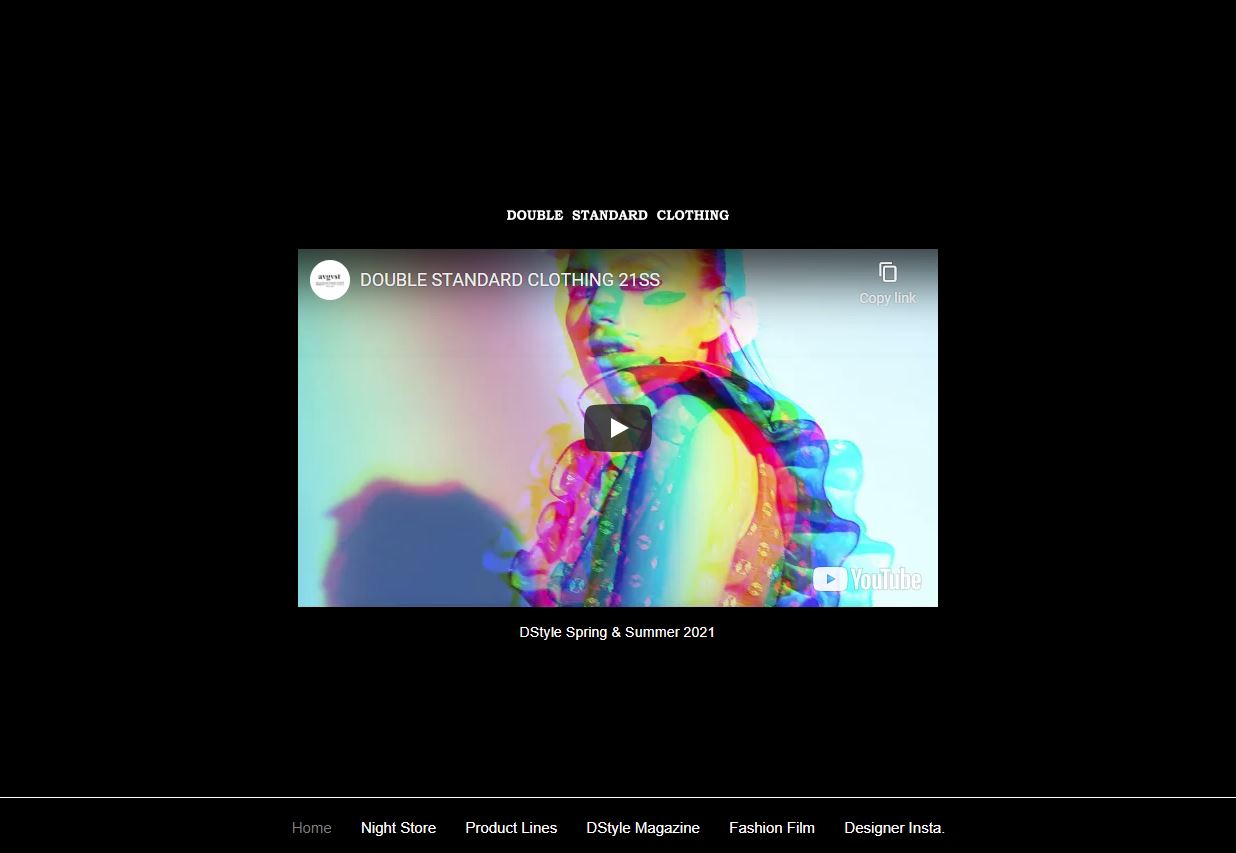Screen dimensions: 1236x853
Task: Open the round channel avatar icon
Action: pyautogui.click(x=330, y=280)
